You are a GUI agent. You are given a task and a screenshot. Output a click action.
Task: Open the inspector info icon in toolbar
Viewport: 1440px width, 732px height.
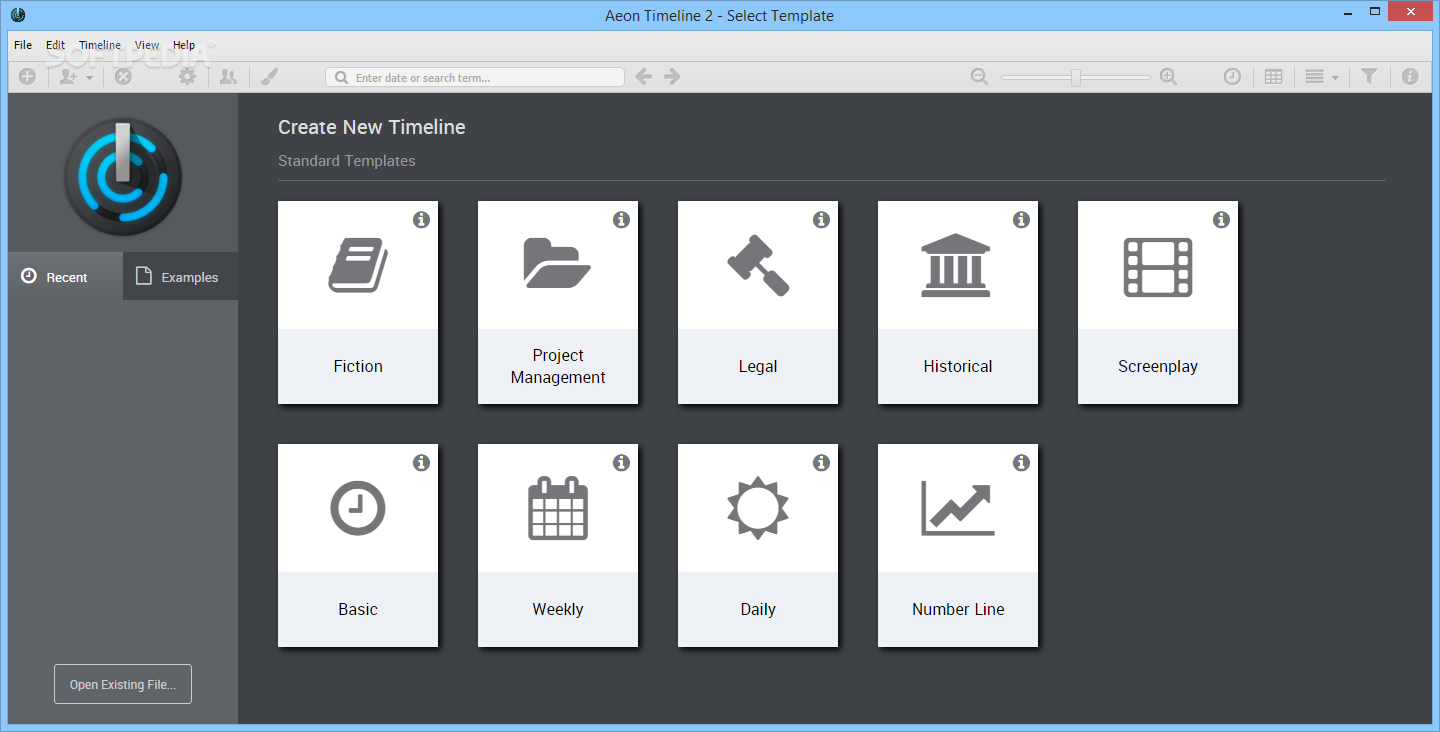(x=1410, y=76)
